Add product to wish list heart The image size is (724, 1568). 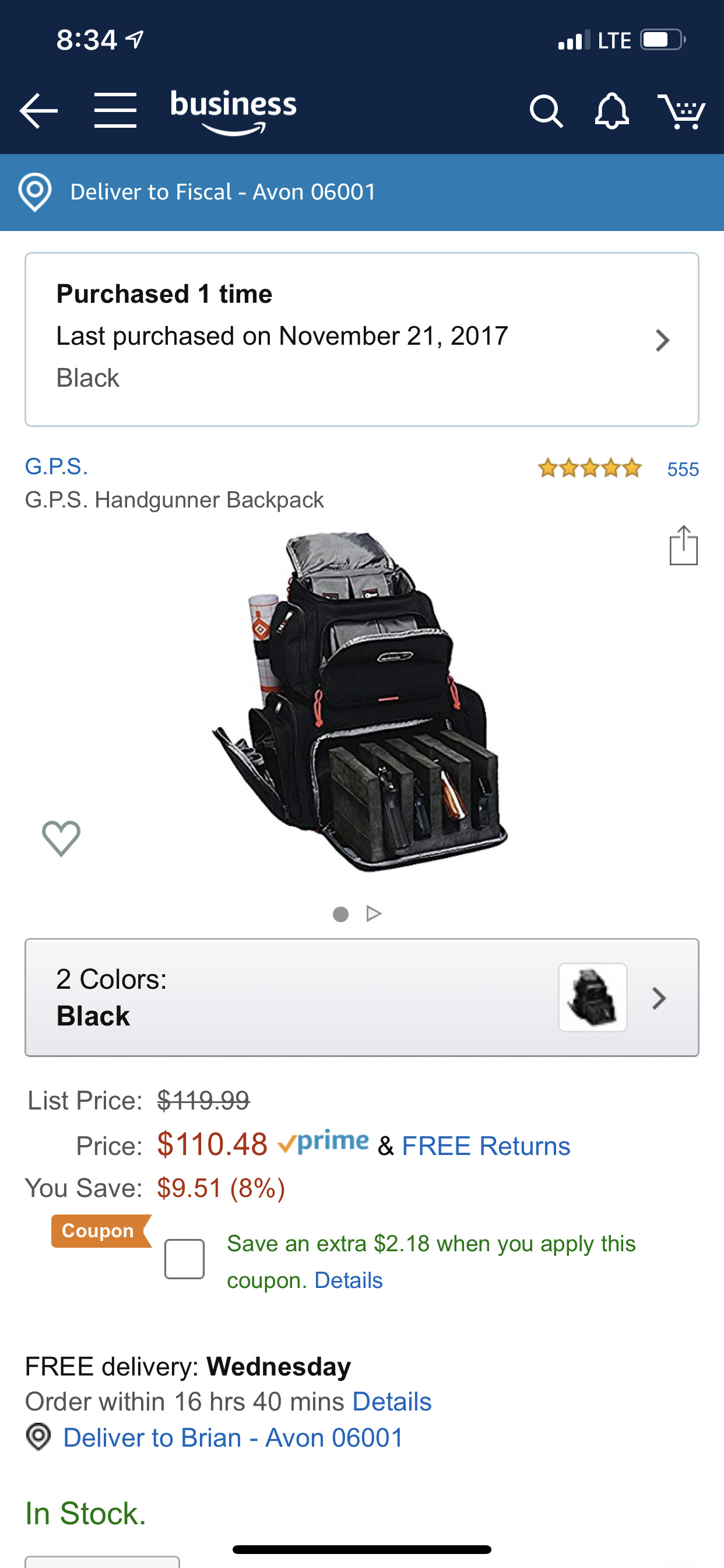point(61,838)
